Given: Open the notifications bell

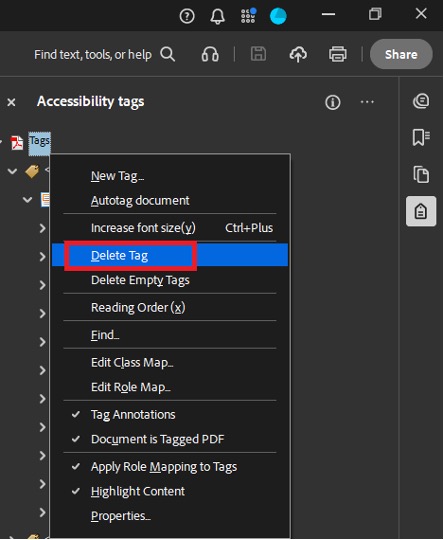Looking at the screenshot, I should click(217, 16).
